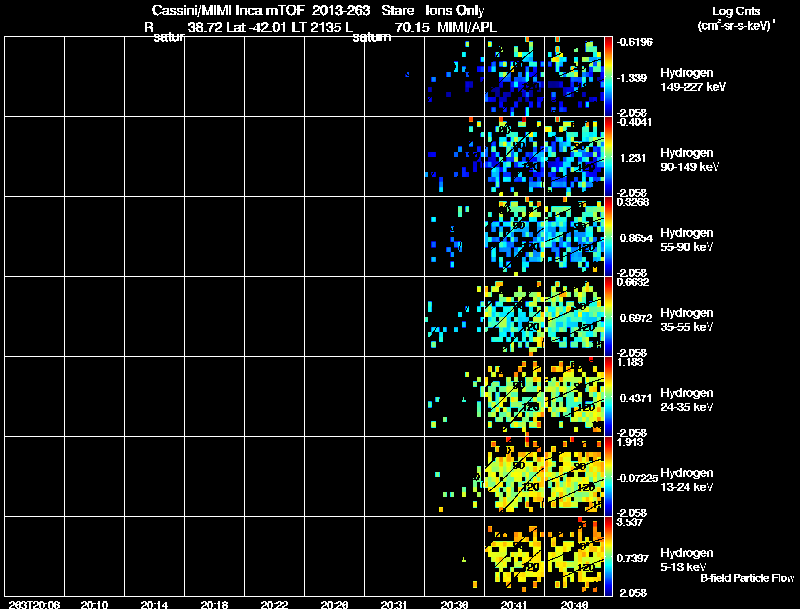Click the Hydrogen 55-90 keV label
The image size is (800, 609).
687,240
